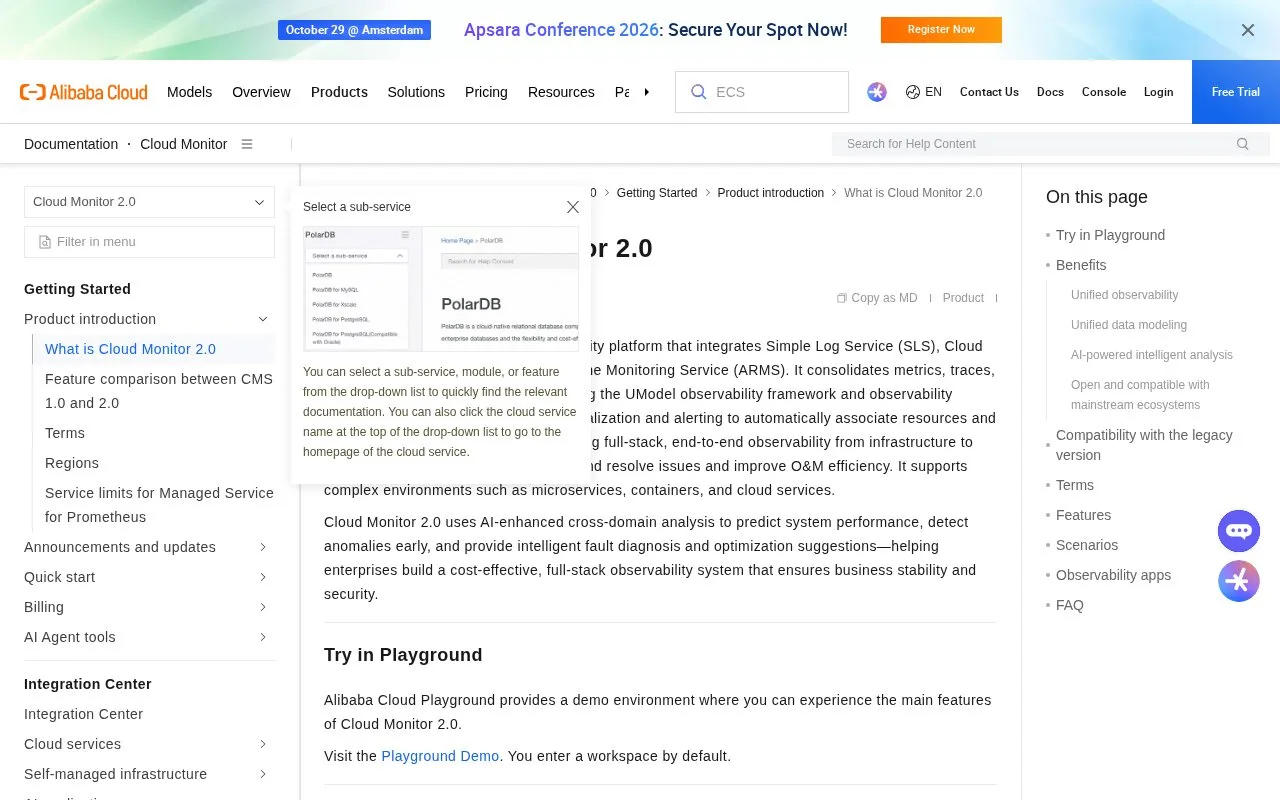
Task: Open the Products menu
Action: coord(339,92)
